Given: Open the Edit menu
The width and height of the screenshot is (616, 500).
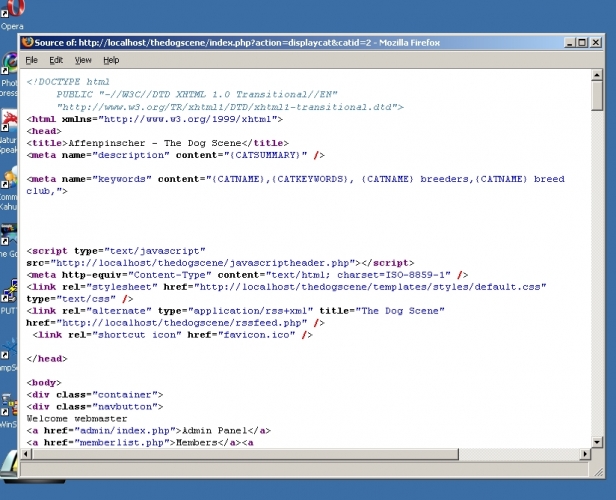Looking at the screenshot, I should (x=57, y=60).
